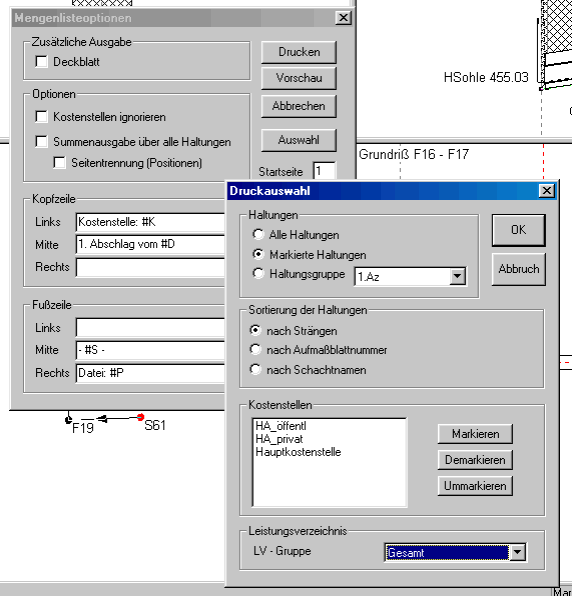Viewport: 572px width, 596px height.
Task: Open the LV - Gruppe Gesamt dropdown
Action: coord(517,553)
